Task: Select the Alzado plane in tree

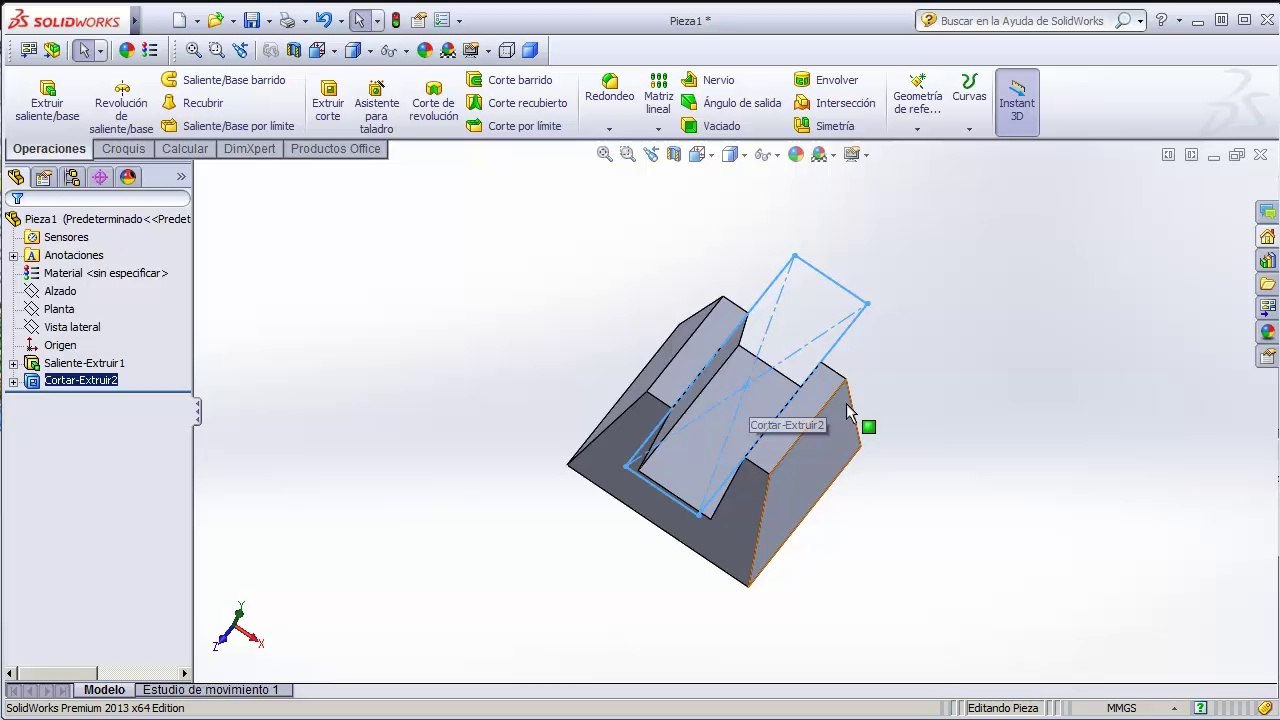Action: tap(50, 291)
